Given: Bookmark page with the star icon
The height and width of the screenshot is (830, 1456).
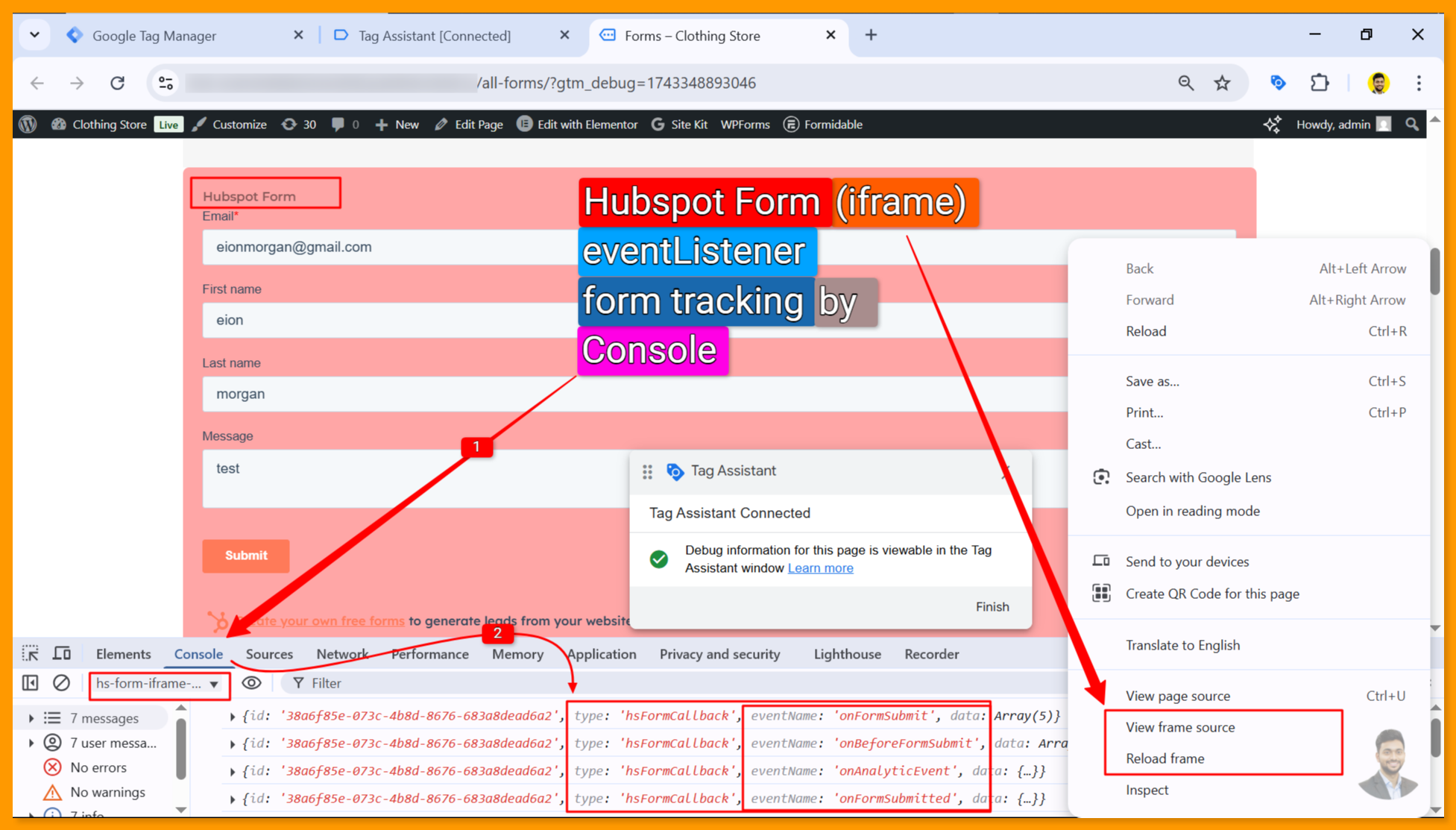Looking at the screenshot, I should click(x=1222, y=83).
